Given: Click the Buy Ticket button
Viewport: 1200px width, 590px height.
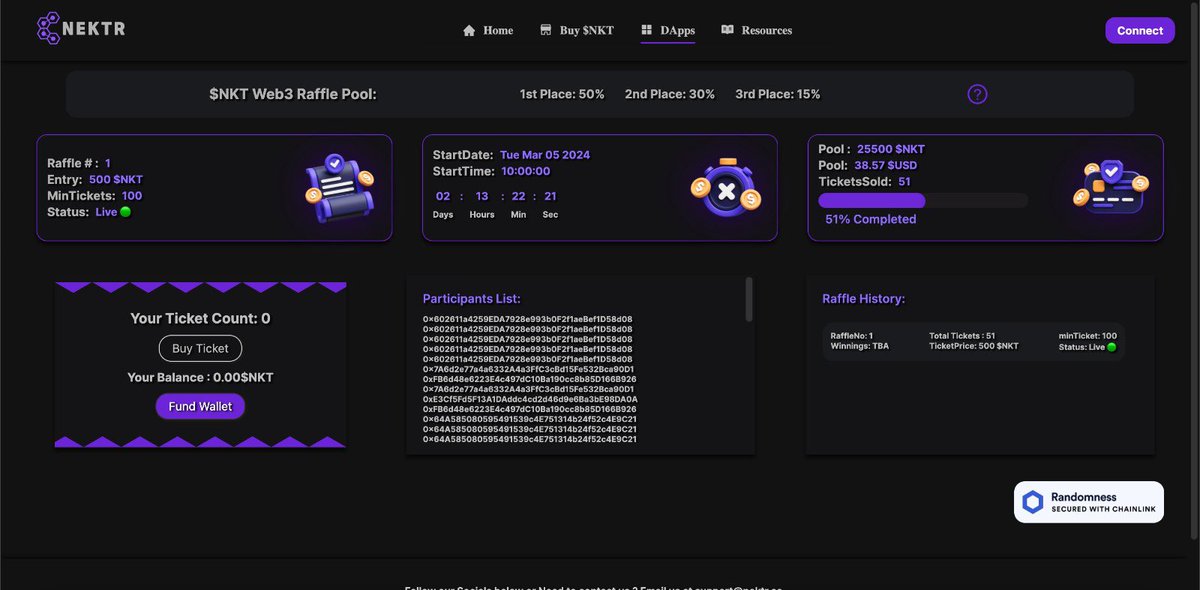Looking at the screenshot, I should (x=200, y=348).
